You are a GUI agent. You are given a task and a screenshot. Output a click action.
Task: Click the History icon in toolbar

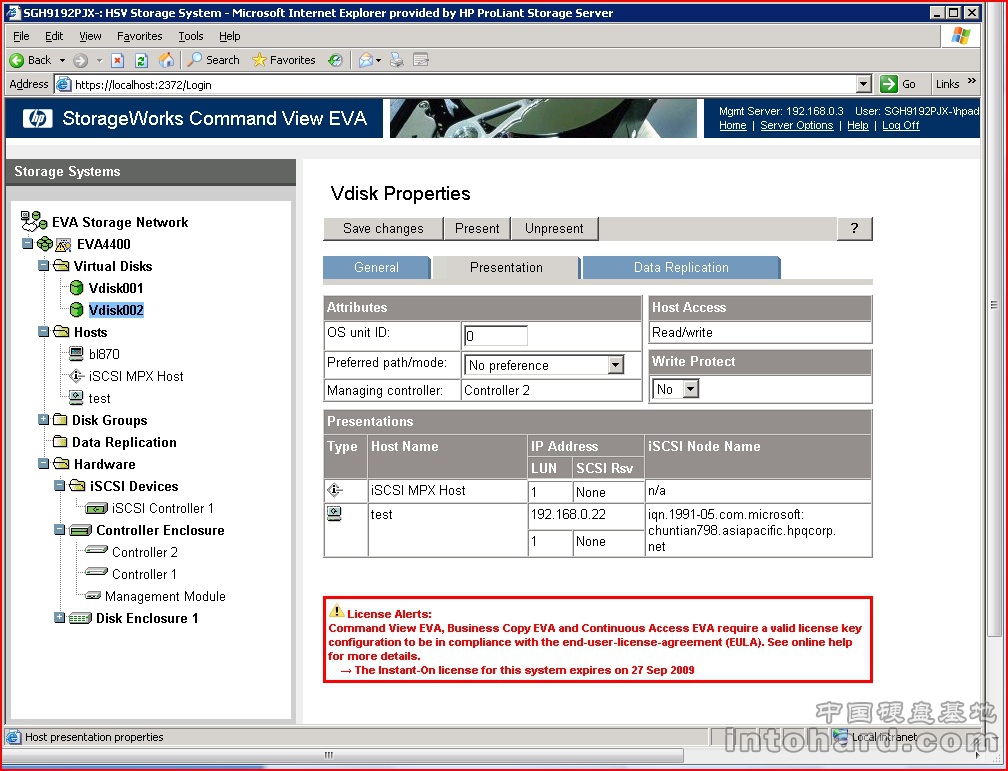pyautogui.click(x=335, y=60)
